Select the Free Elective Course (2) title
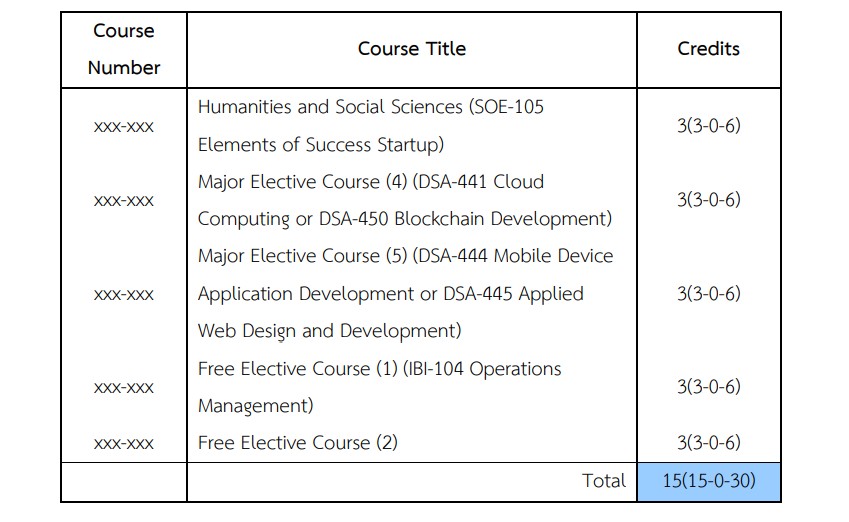Image resolution: width=849 pixels, height=522 pixels. (297, 442)
